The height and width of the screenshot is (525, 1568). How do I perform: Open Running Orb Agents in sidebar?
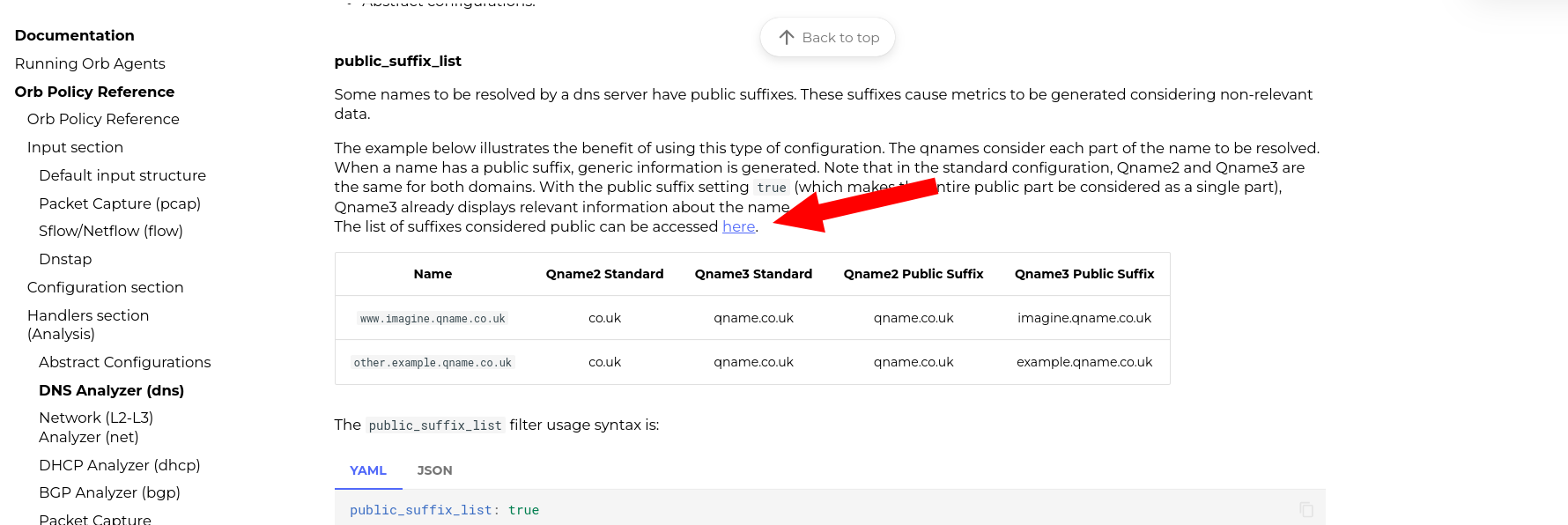click(90, 63)
